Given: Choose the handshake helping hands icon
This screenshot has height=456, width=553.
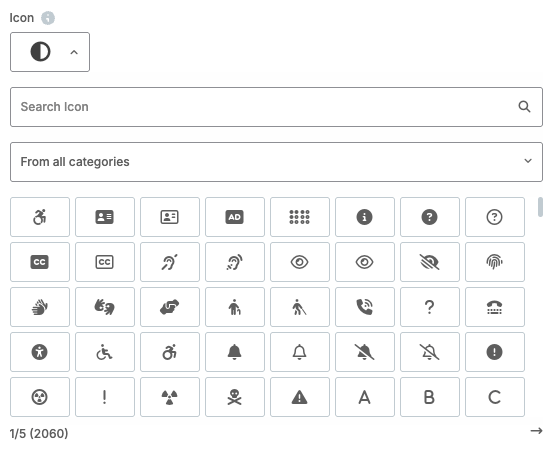Looking at the screenshot, I should click(x=170, y=307).
